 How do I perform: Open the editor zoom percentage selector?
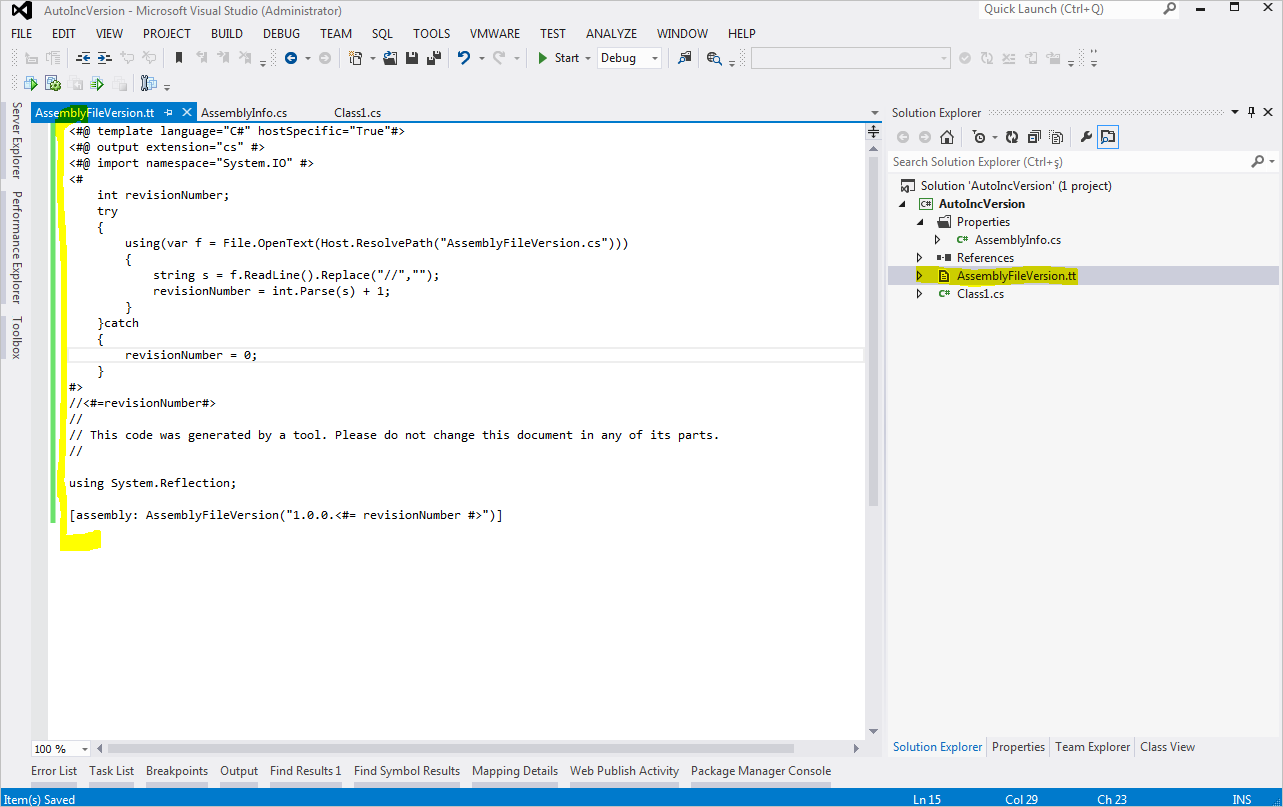(58, 748)
